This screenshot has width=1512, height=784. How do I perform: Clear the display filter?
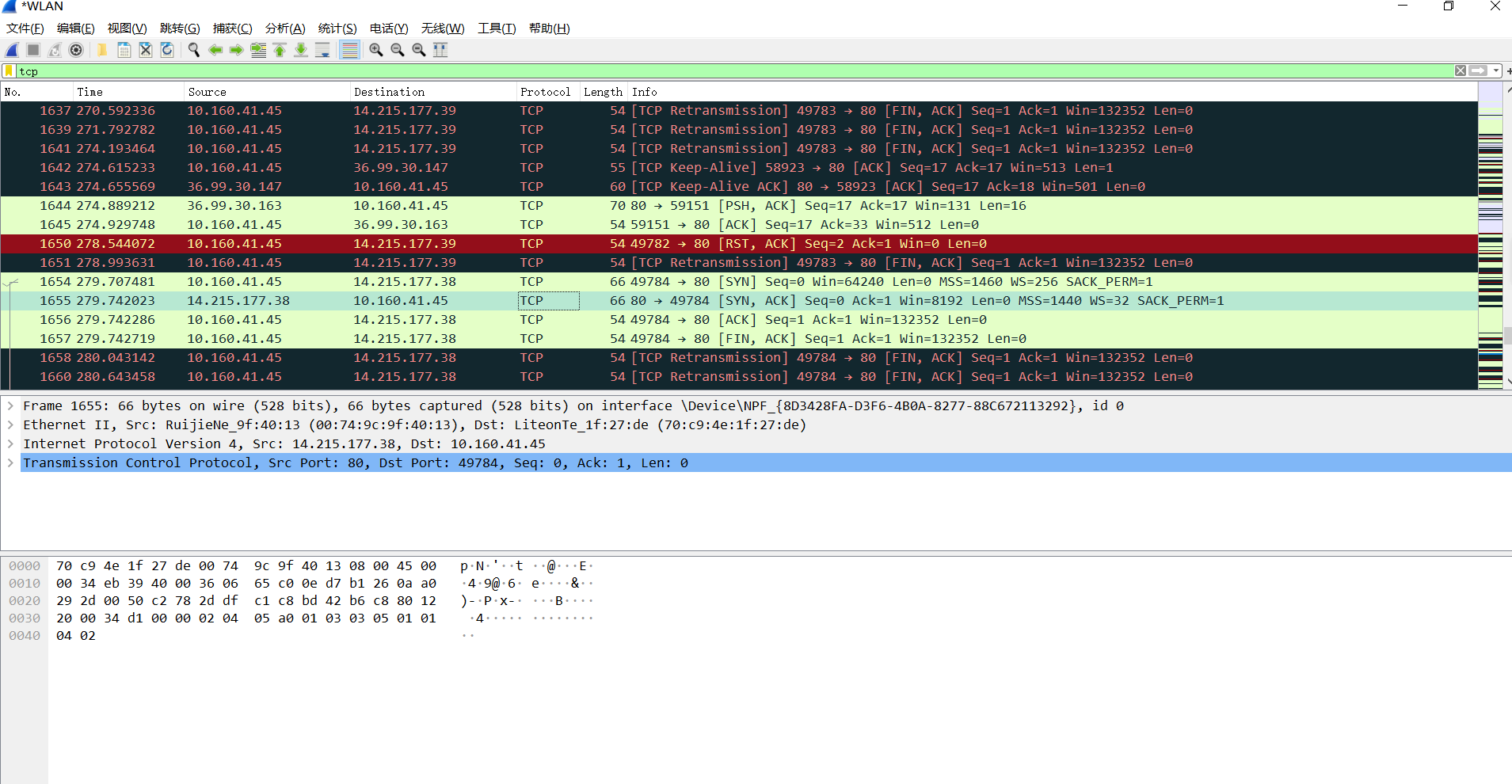1461,70
